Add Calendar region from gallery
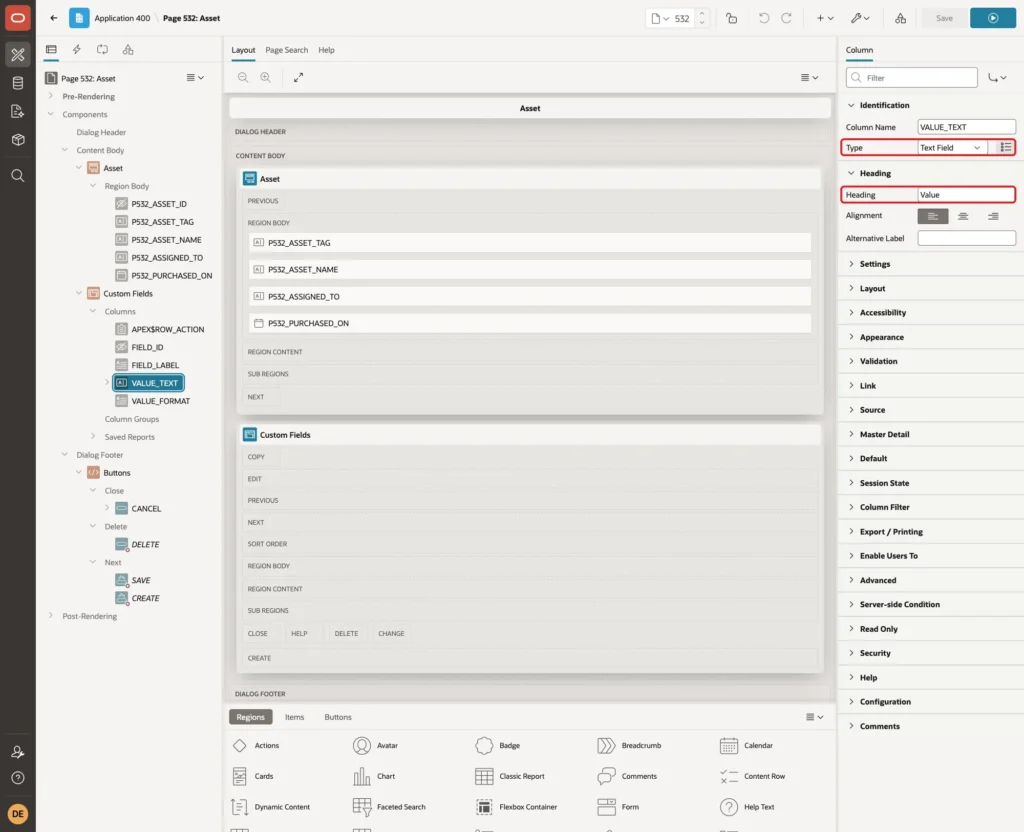1024x832 pixels. coord(746,745)
